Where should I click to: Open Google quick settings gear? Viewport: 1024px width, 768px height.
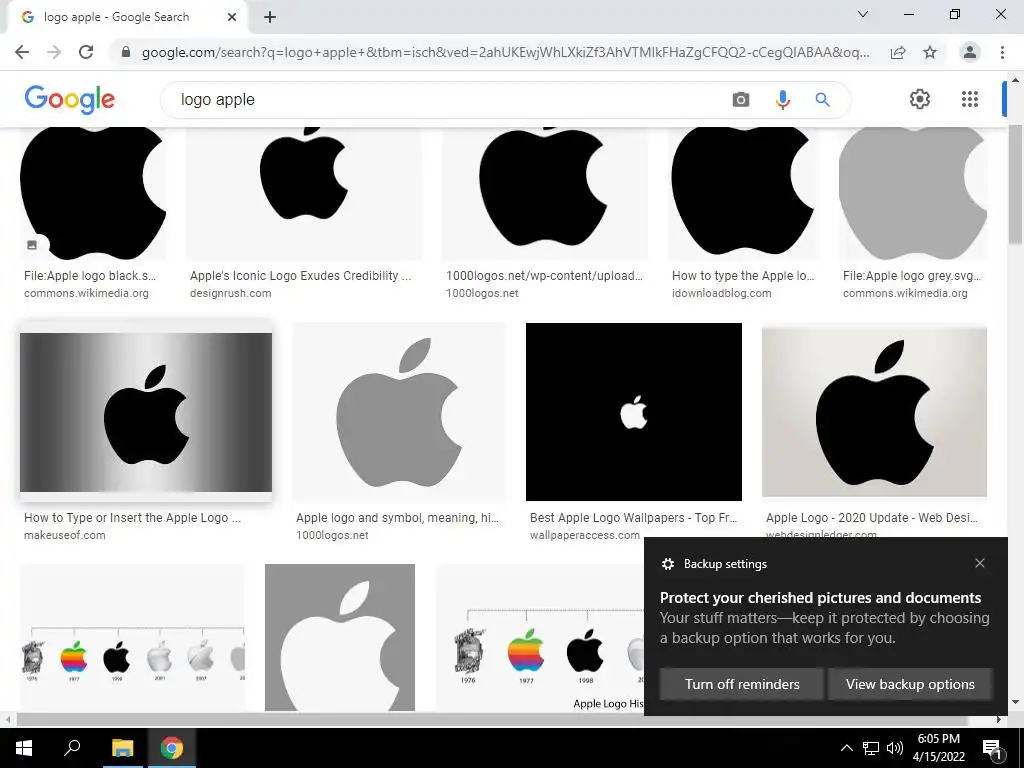coord(920,99)
